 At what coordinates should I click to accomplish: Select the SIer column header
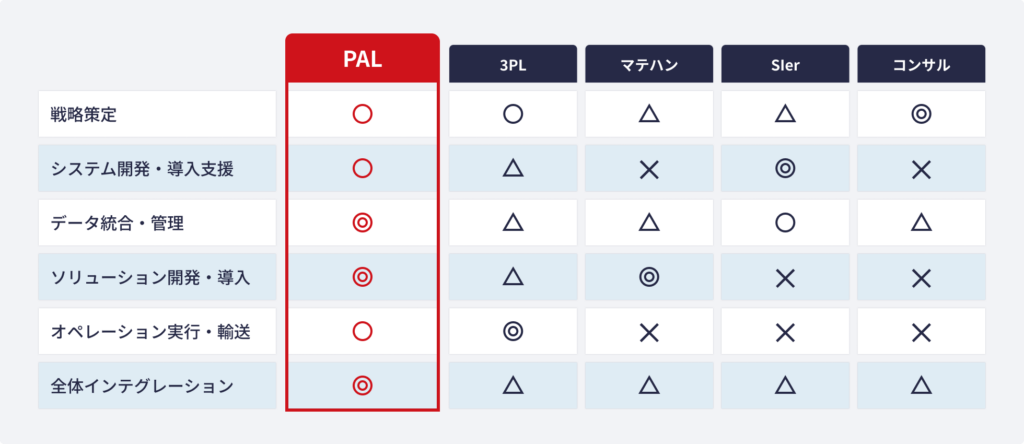785,64
